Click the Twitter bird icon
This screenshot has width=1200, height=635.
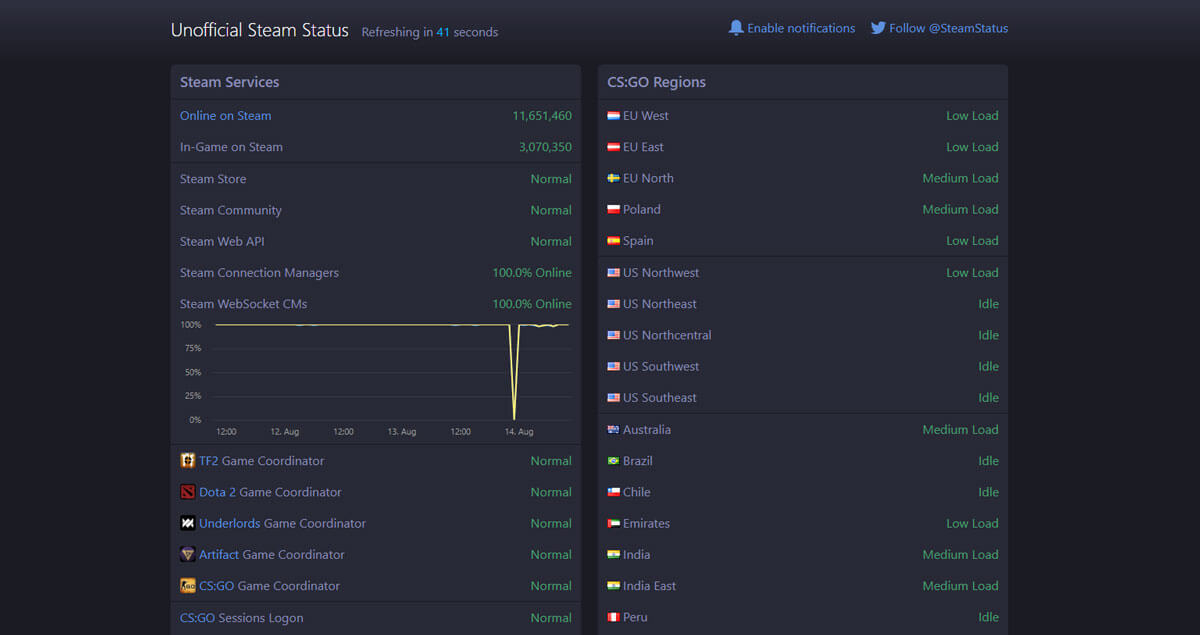pyautogui.click(x=878, y=28)
